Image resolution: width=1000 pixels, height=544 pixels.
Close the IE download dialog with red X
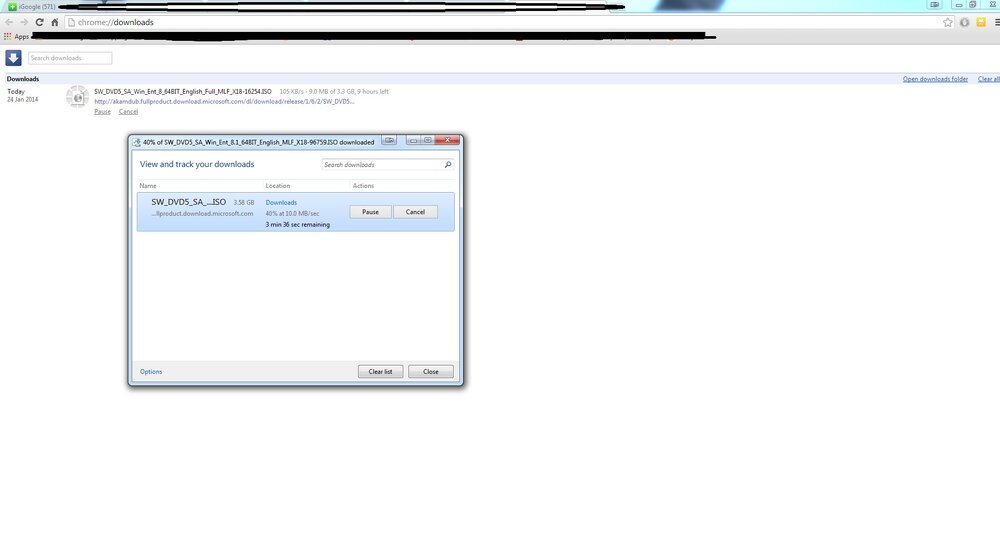pos(448,140)
